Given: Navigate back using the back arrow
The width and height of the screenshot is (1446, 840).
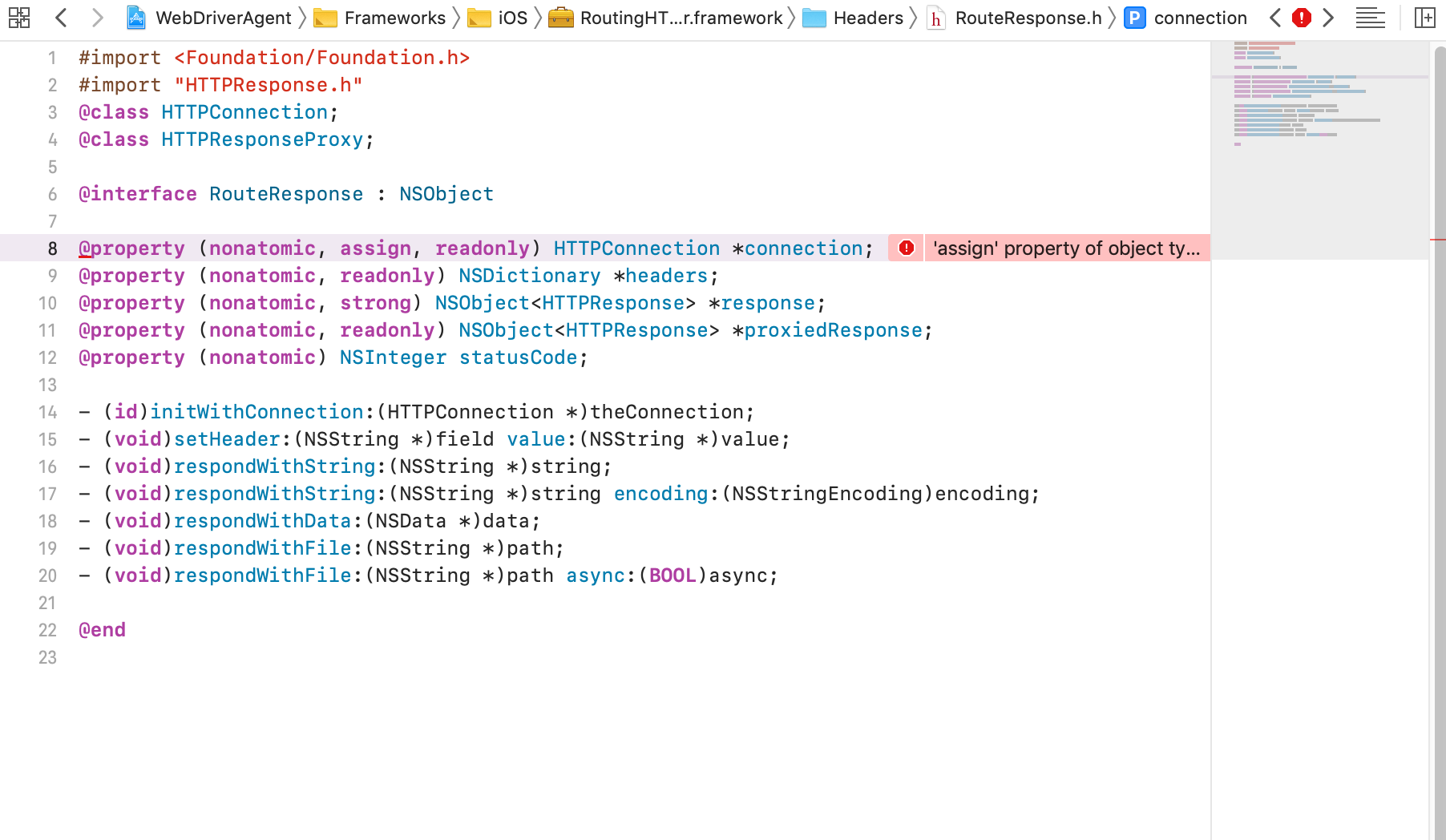Looking at the screenshot, I should pos(61,18).
